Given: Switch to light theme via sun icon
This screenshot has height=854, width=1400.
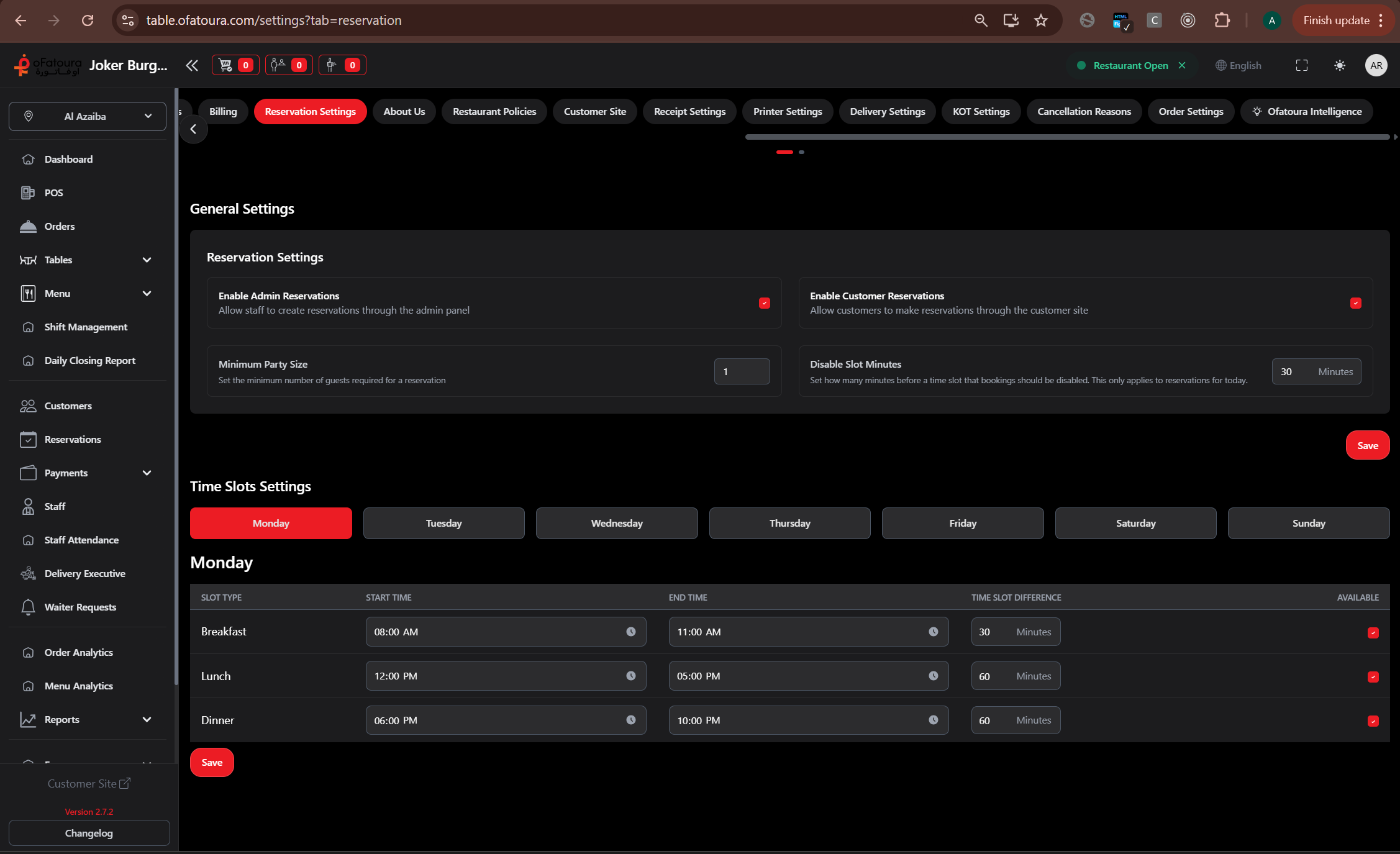Looking at the screenshot, I should 1340,65.
